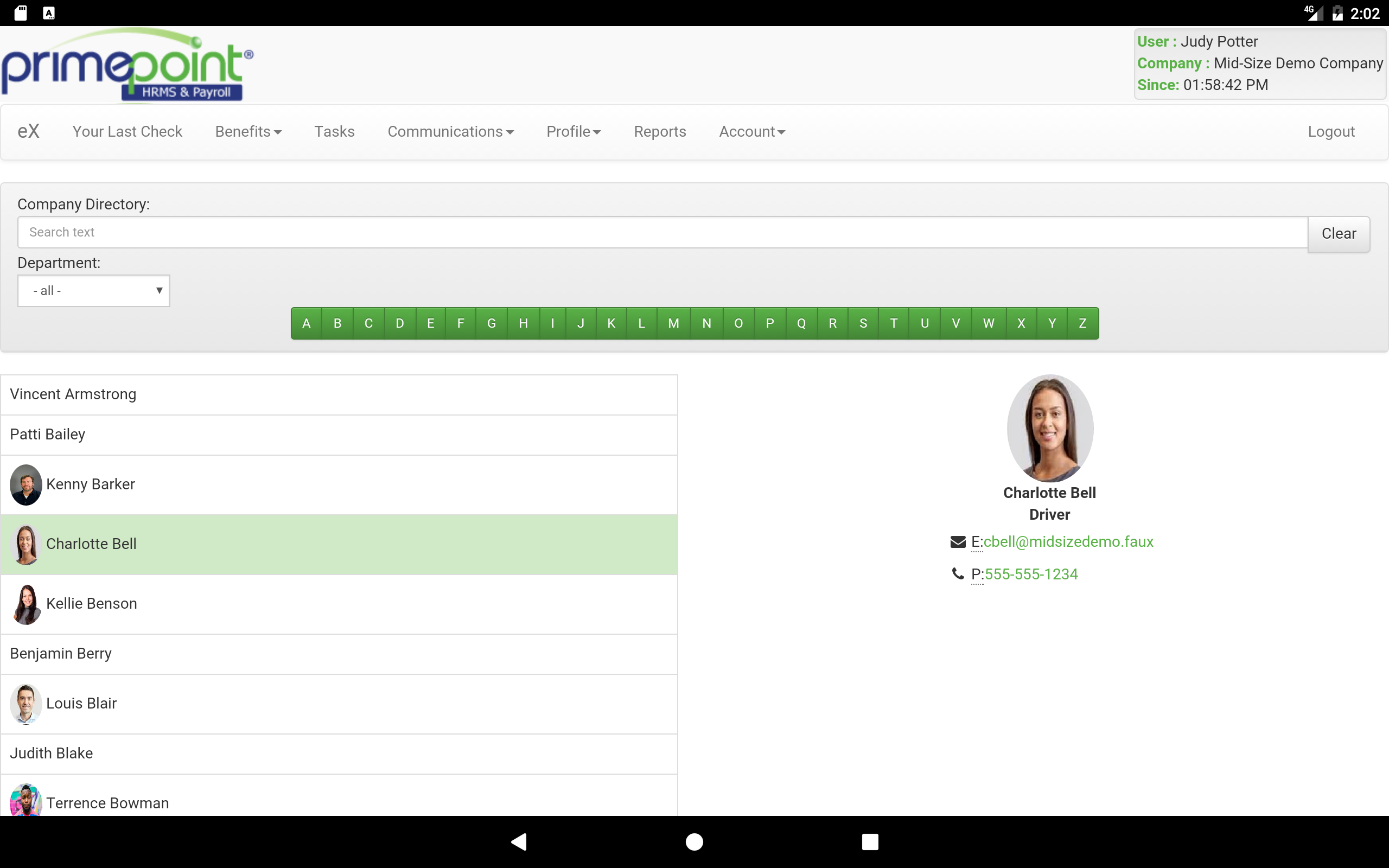Image resolution: width=1389 pixels, height=868 pixels.
Task: Open the Department select box
Action: (x=93, y=290)
